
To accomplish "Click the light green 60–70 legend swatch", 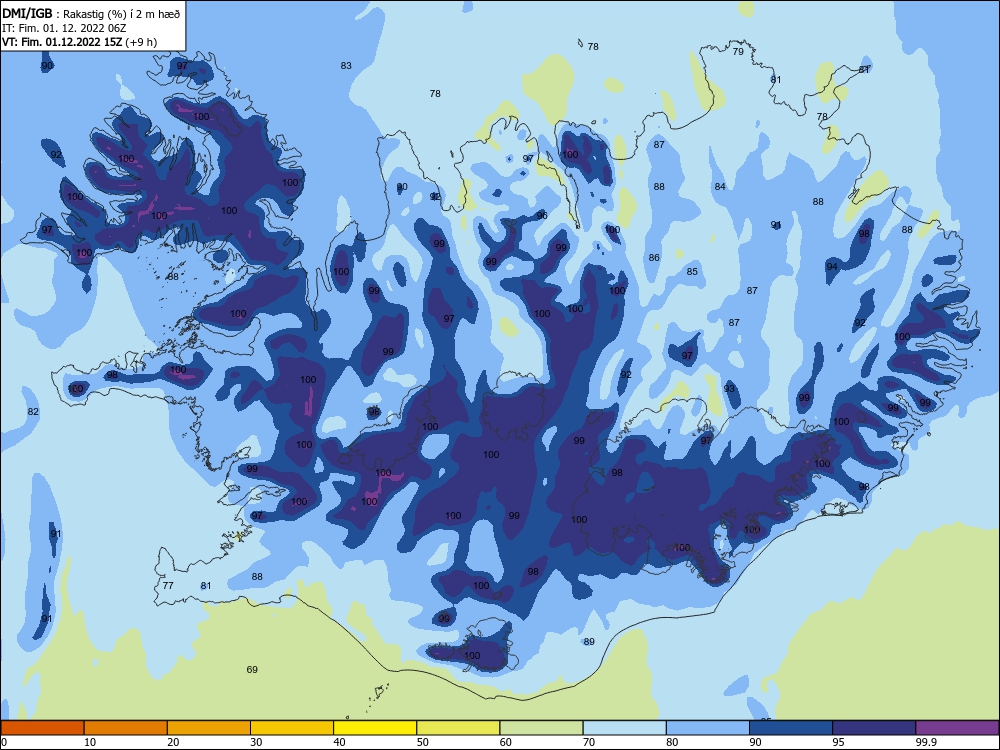I will (x=541, y=728).
